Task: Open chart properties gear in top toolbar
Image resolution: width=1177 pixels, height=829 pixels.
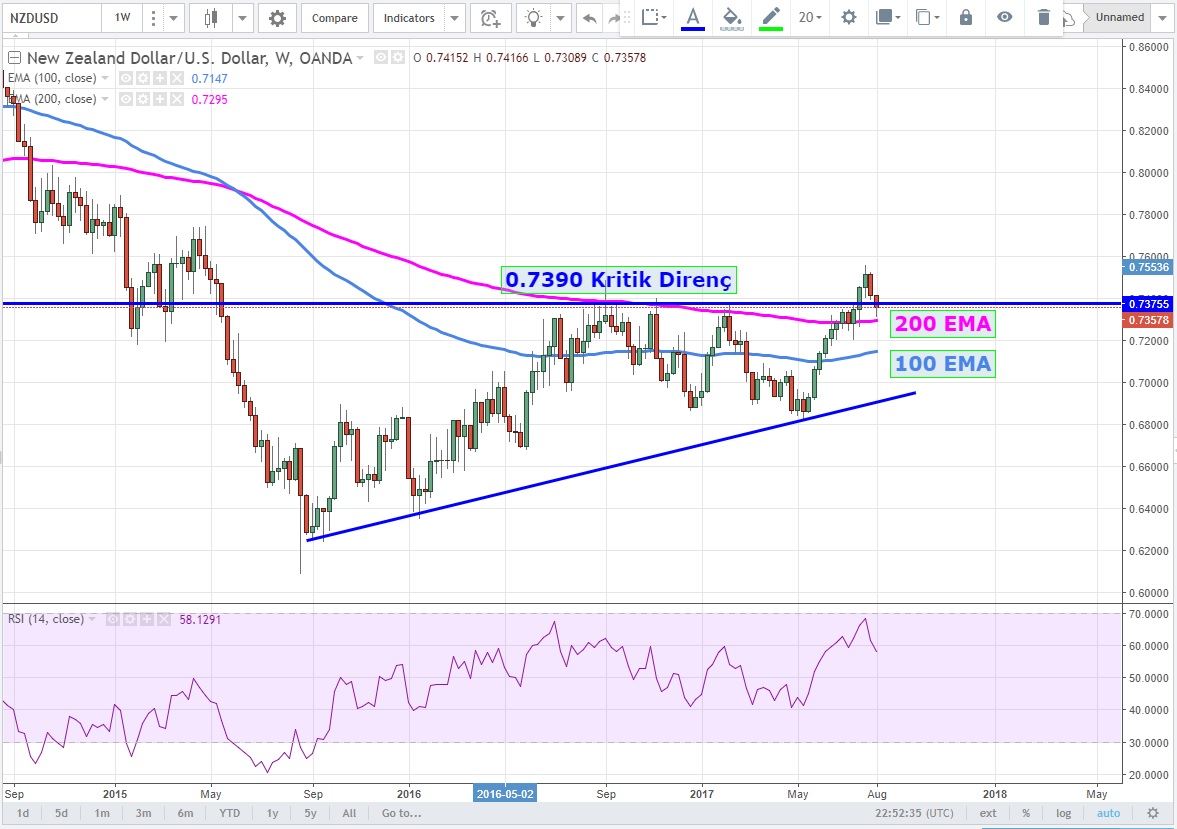Action: (x=277, y=18)
